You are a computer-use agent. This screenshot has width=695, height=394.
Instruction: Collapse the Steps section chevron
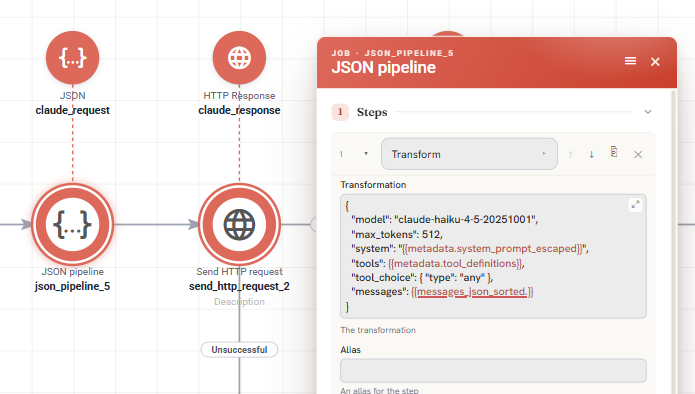click(648, 112)
